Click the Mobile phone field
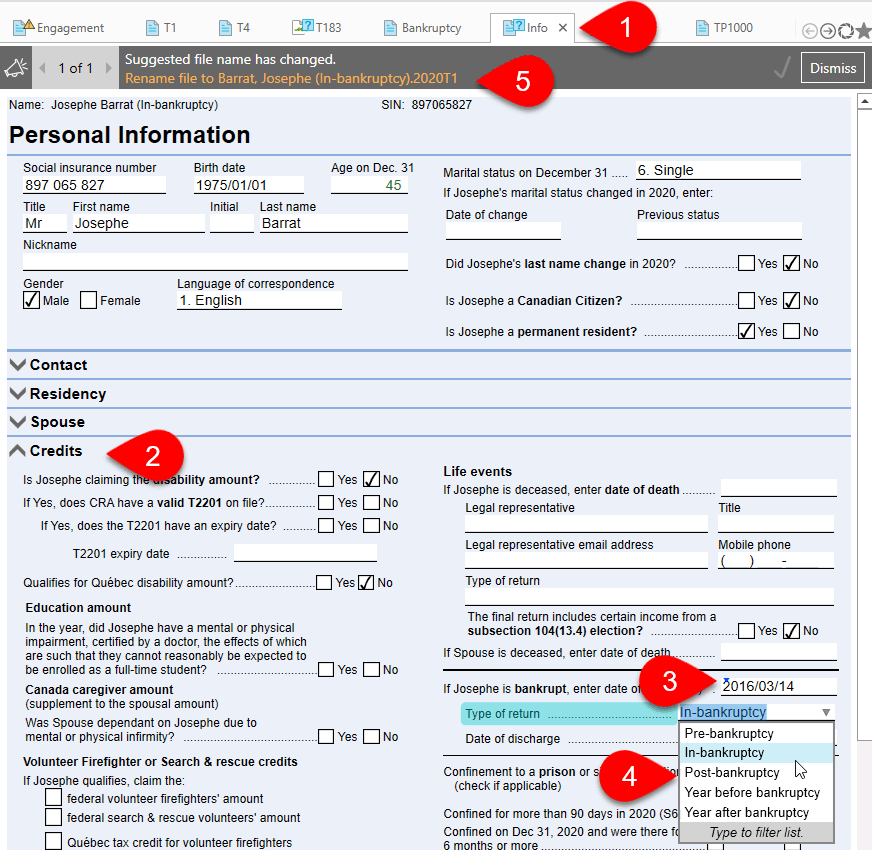Screen dimensions: 872x850 776,560
